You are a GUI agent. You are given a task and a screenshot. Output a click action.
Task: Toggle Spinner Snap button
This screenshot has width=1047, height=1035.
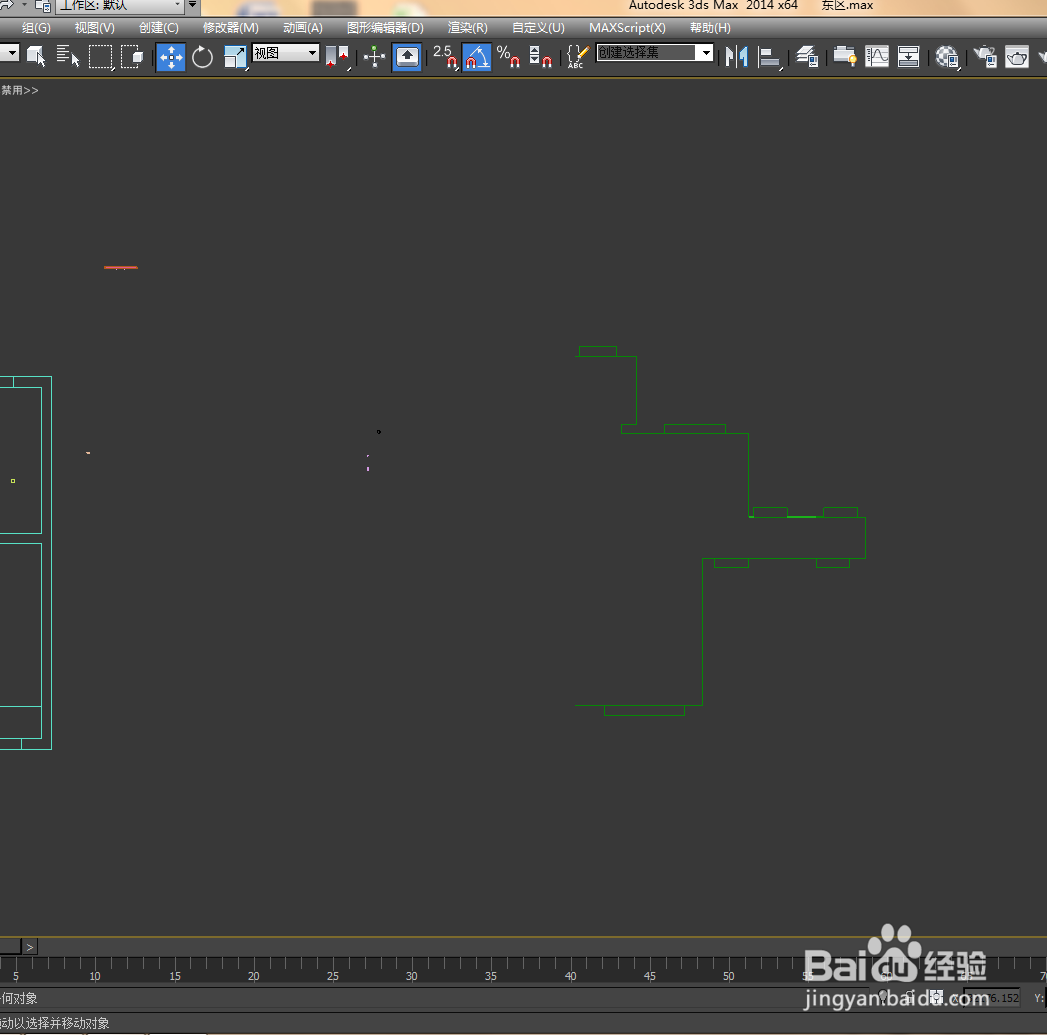point(540,57)
